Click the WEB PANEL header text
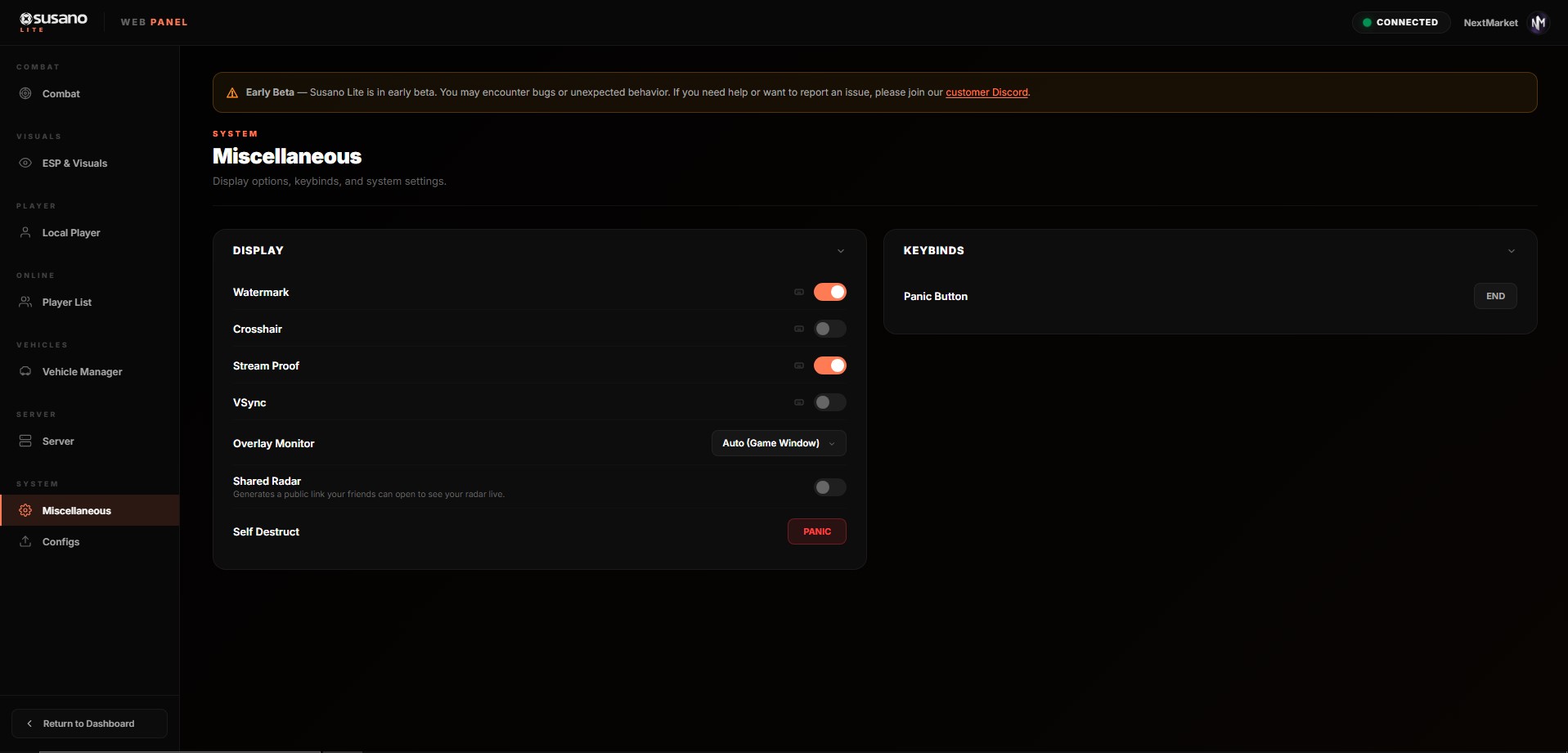1568x753 pixels. point(154,22)
